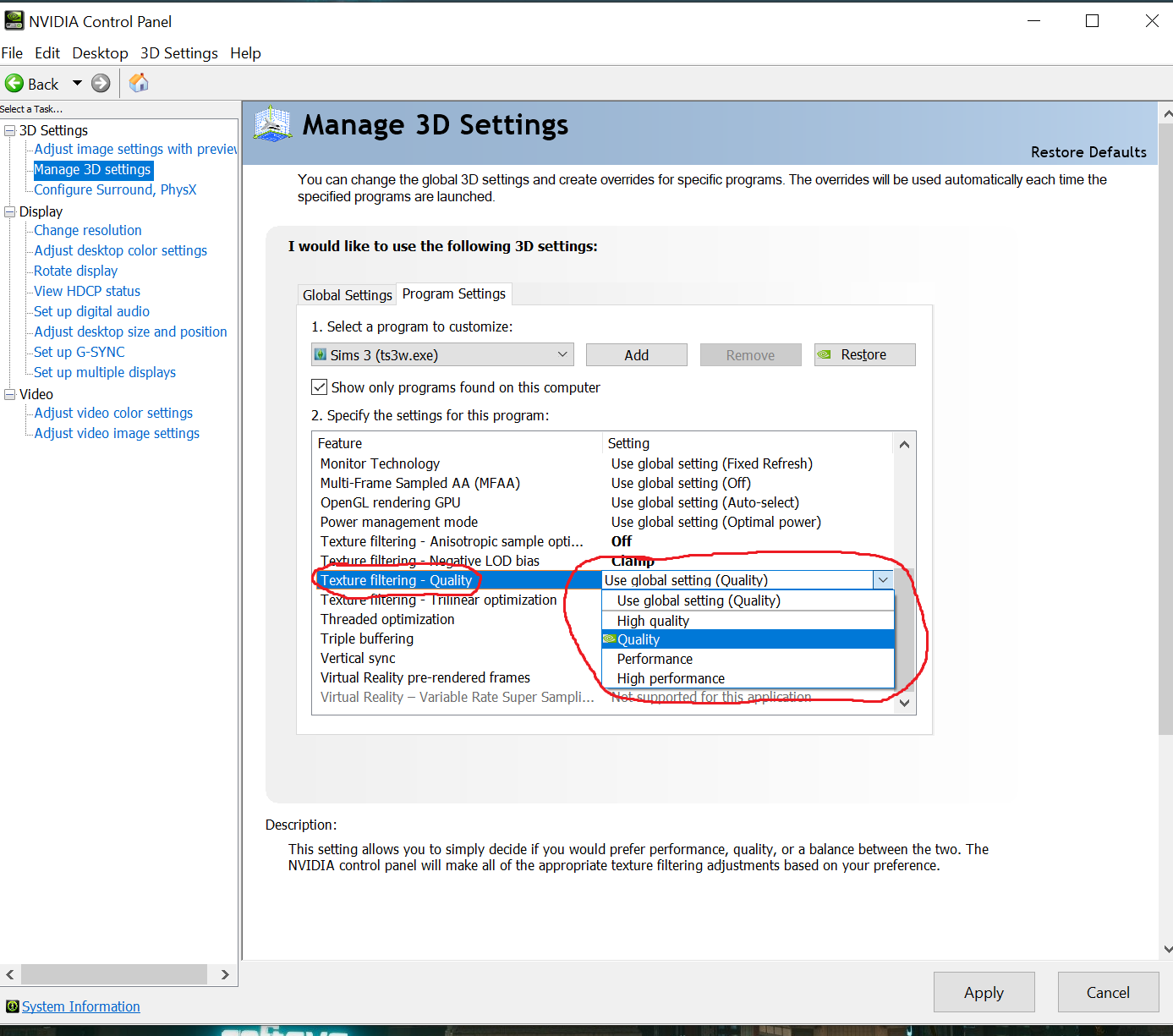Open Adjust video color settings
This screenshot has width=1173, height=1036.
pos(113,413)
